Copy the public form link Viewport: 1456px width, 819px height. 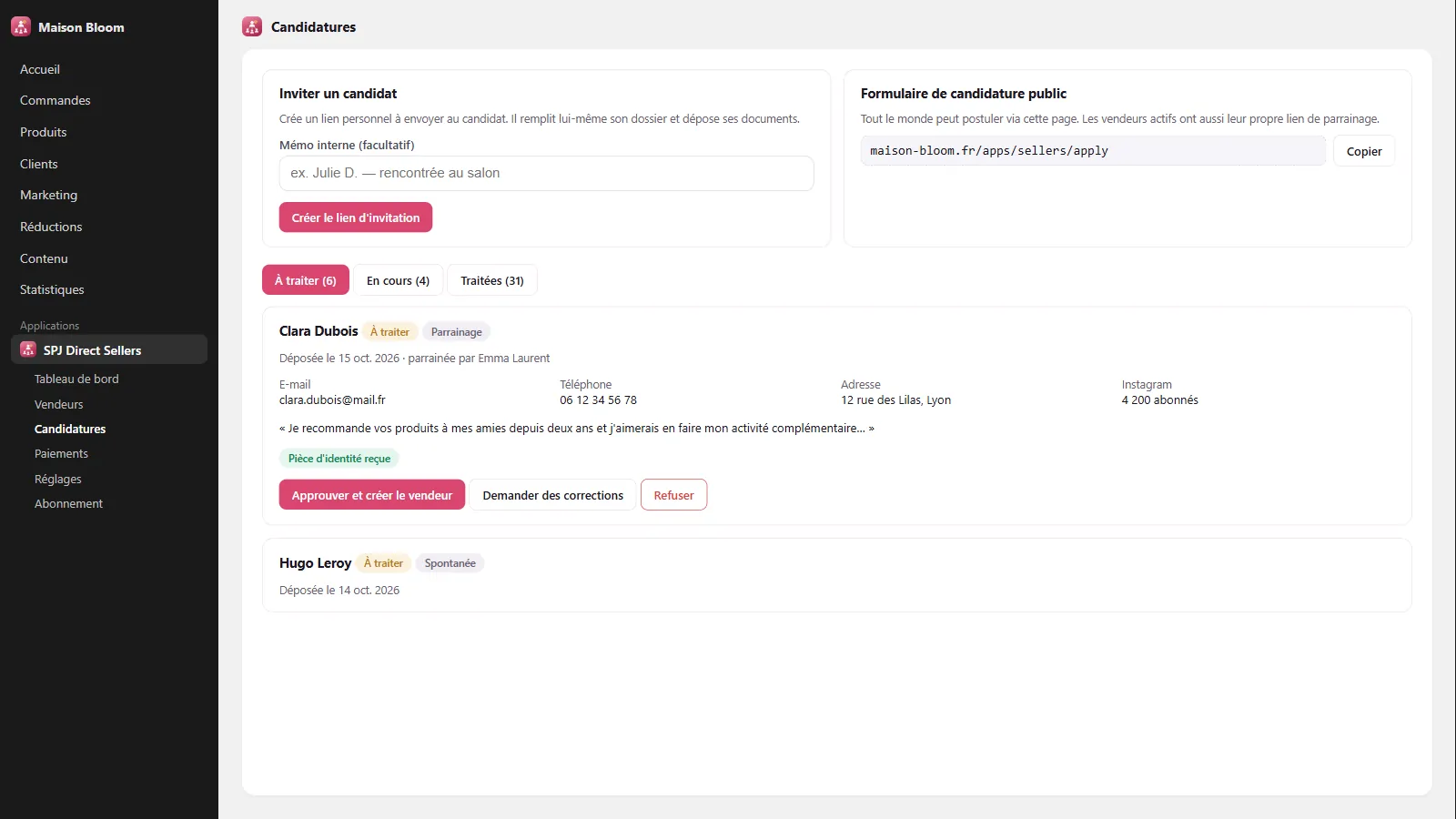pyautogui.click(x=1363, y=151)
